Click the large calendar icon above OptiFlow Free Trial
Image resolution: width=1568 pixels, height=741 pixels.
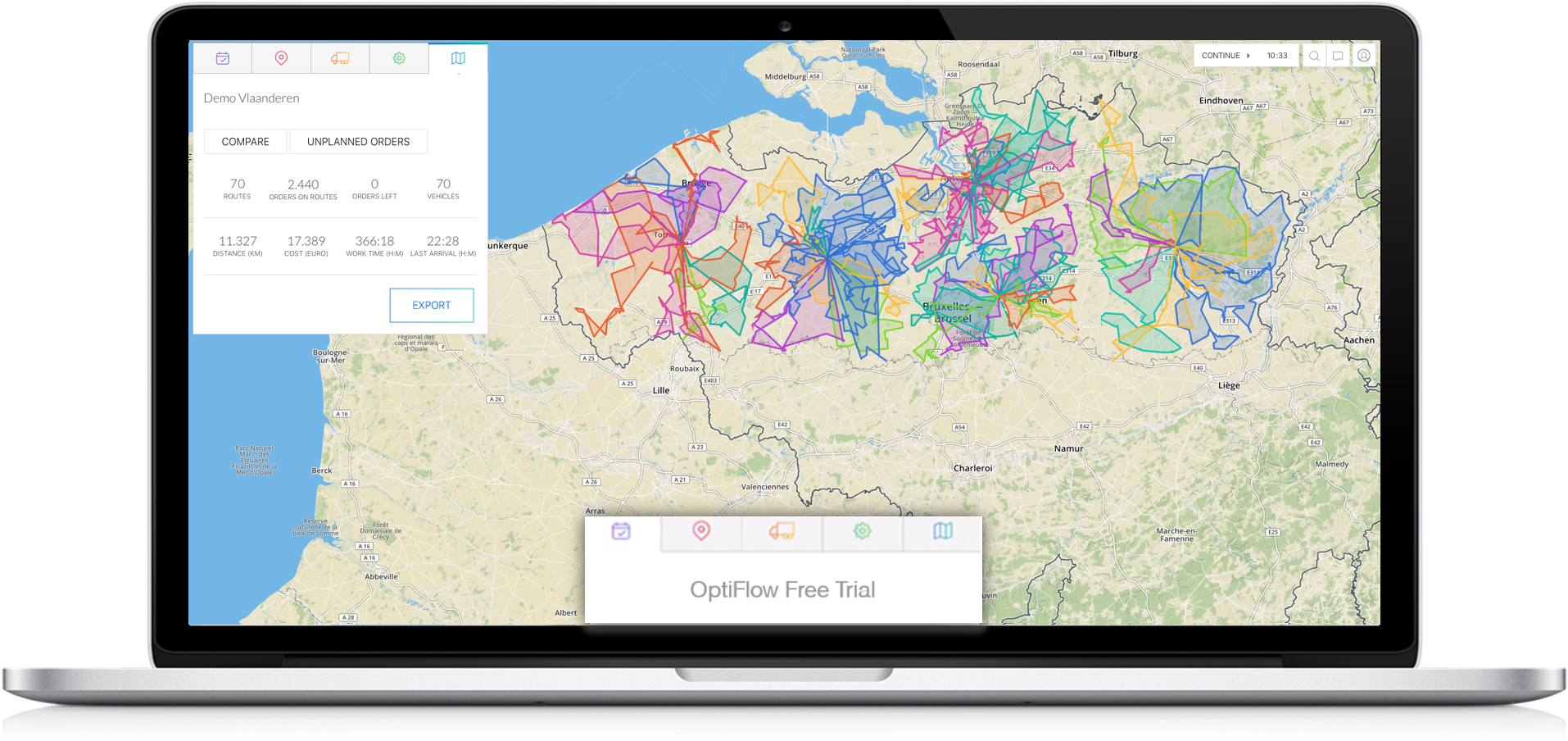point(621,532)
